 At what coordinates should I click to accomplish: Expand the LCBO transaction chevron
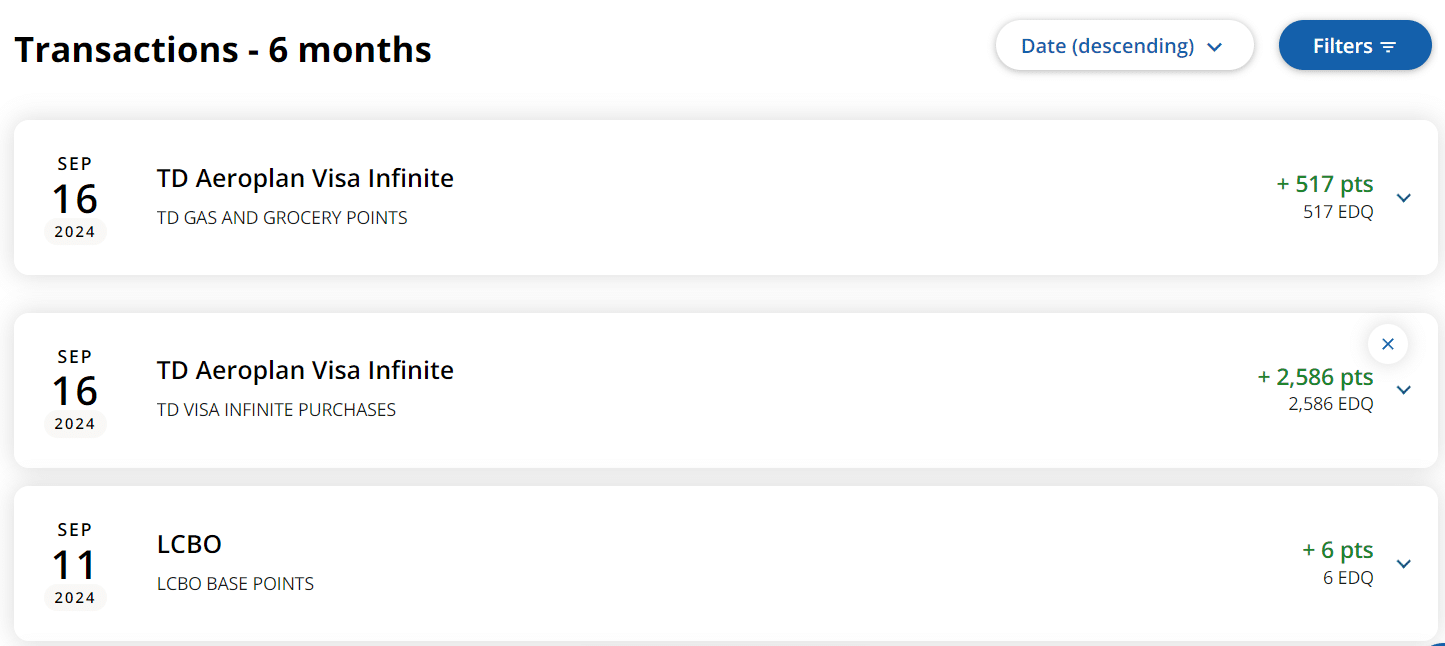pyautogui.click(x=1404, y=564)
